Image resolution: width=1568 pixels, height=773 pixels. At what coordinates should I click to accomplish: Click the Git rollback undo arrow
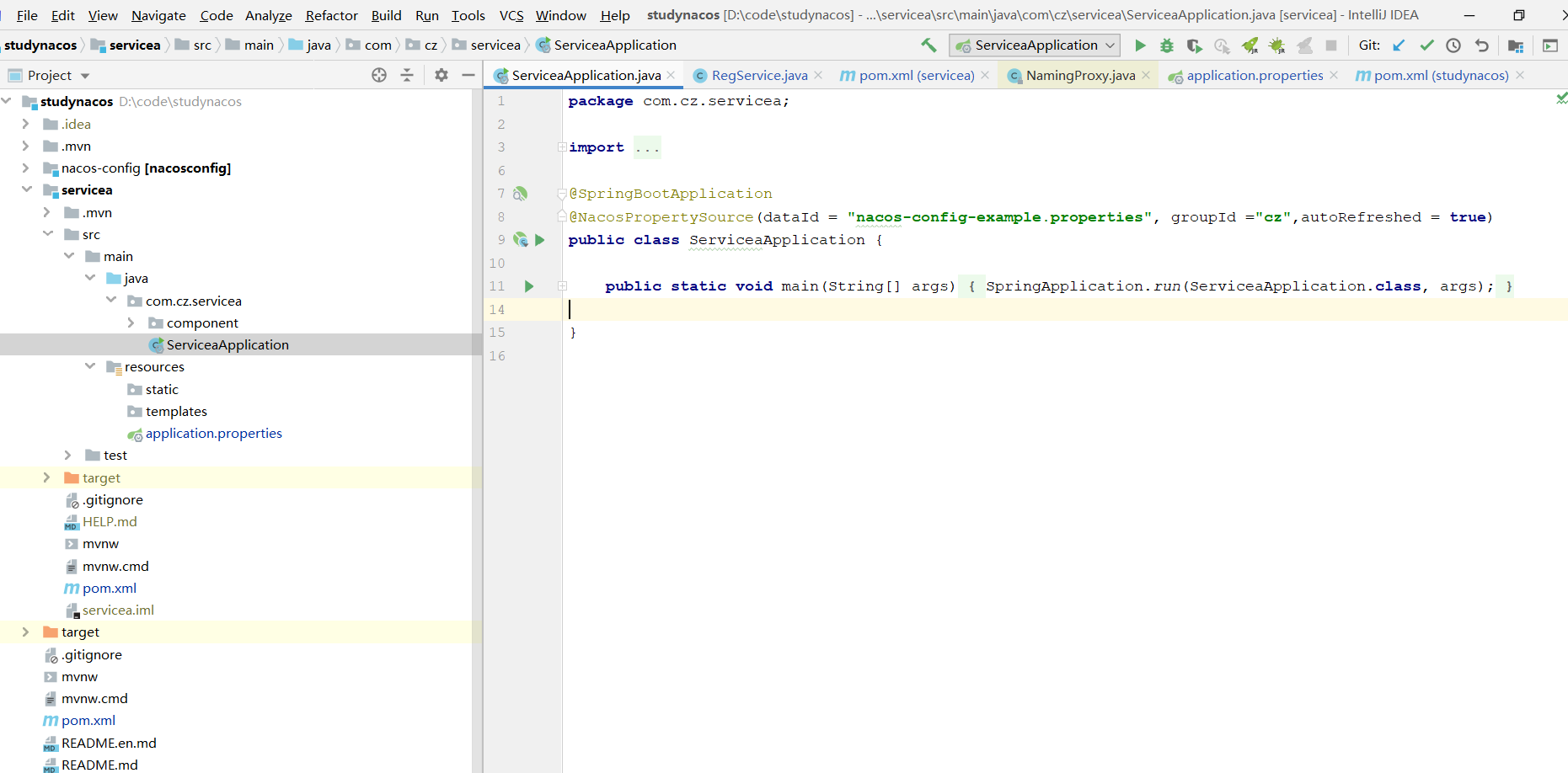1481,45
